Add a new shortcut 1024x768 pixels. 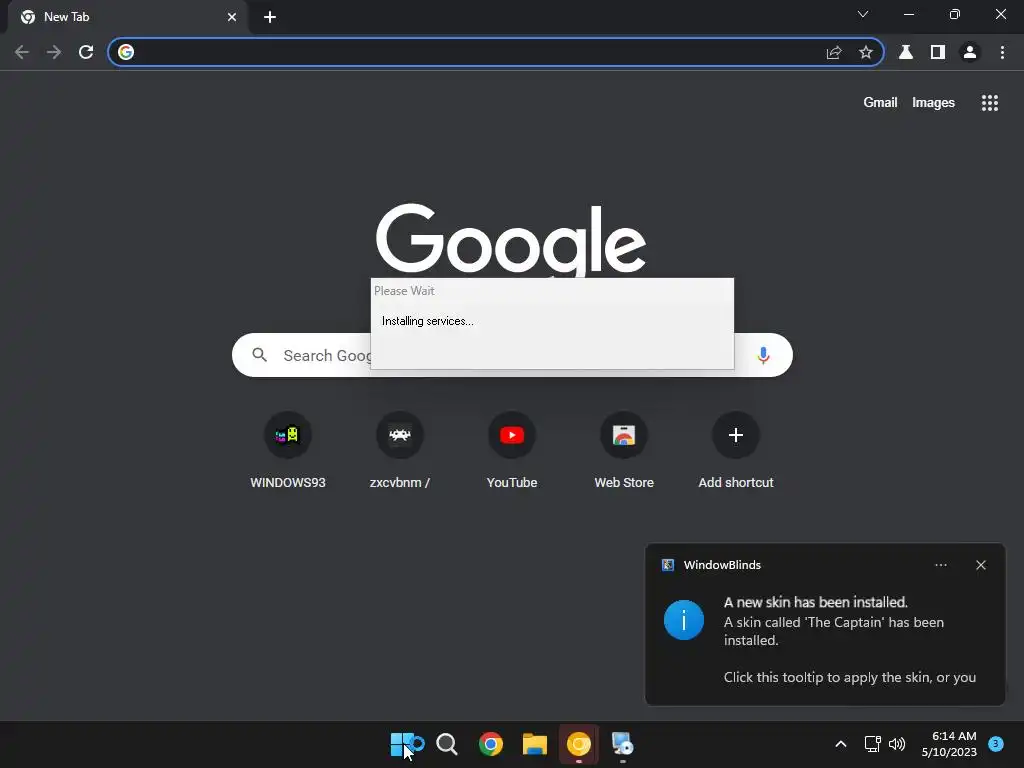736,451
